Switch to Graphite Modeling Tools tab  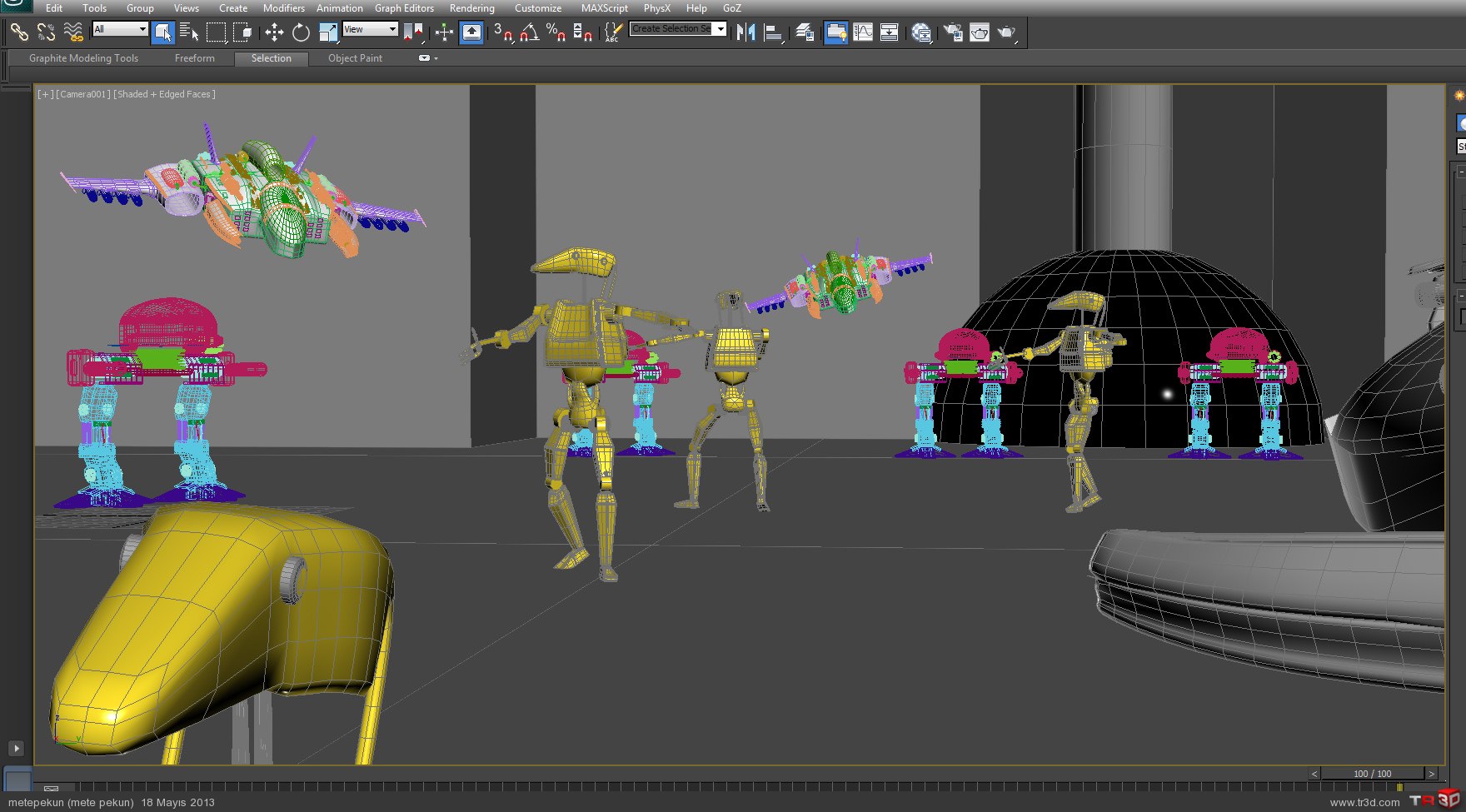83,58
